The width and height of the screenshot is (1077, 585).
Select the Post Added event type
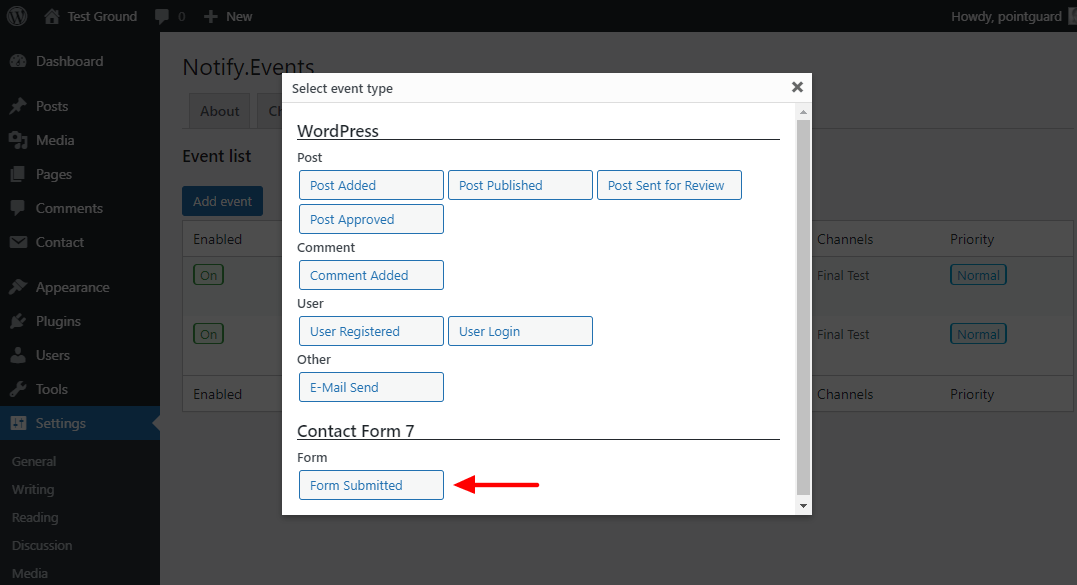[372, 185]
